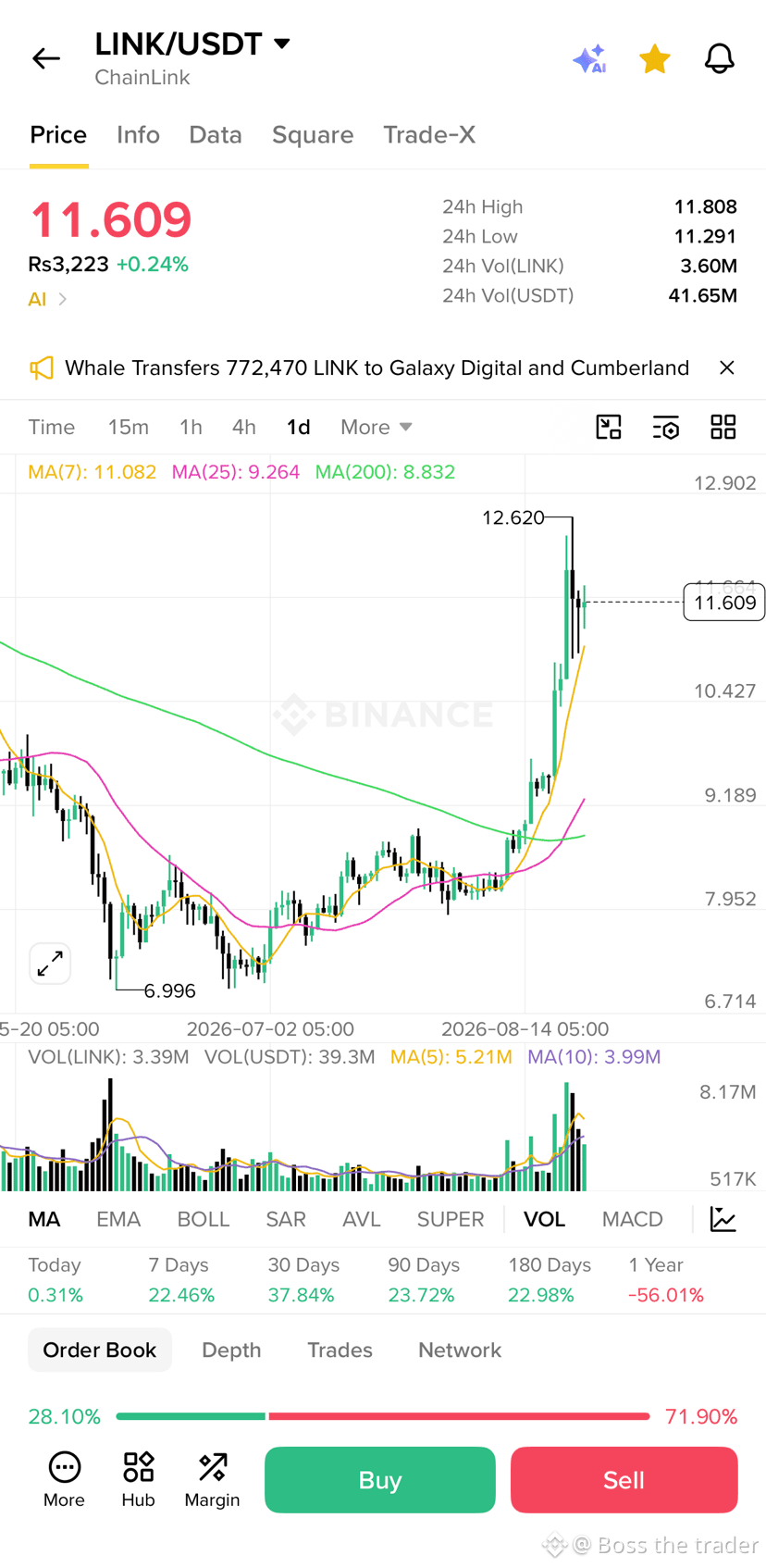Open the indicator chart settings icon
Viewport: 766px width, 1568px height.
tap(723, 1219)
